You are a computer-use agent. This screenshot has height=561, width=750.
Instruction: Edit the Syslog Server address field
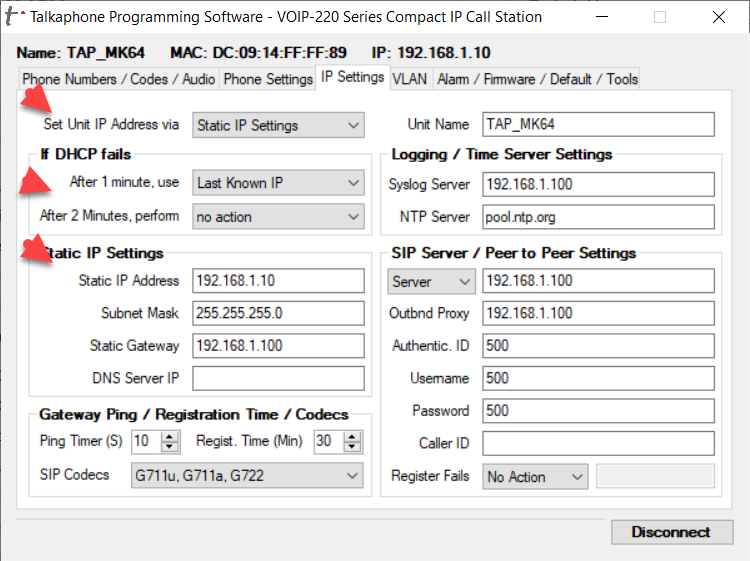click(x=598, y=184)
